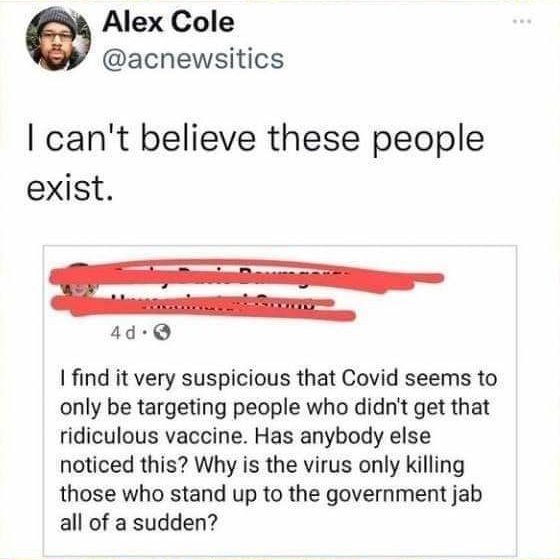Open the @acnewsitics handle link
The height and width of the screenshot is (560, 560).
tap(193, 59)
